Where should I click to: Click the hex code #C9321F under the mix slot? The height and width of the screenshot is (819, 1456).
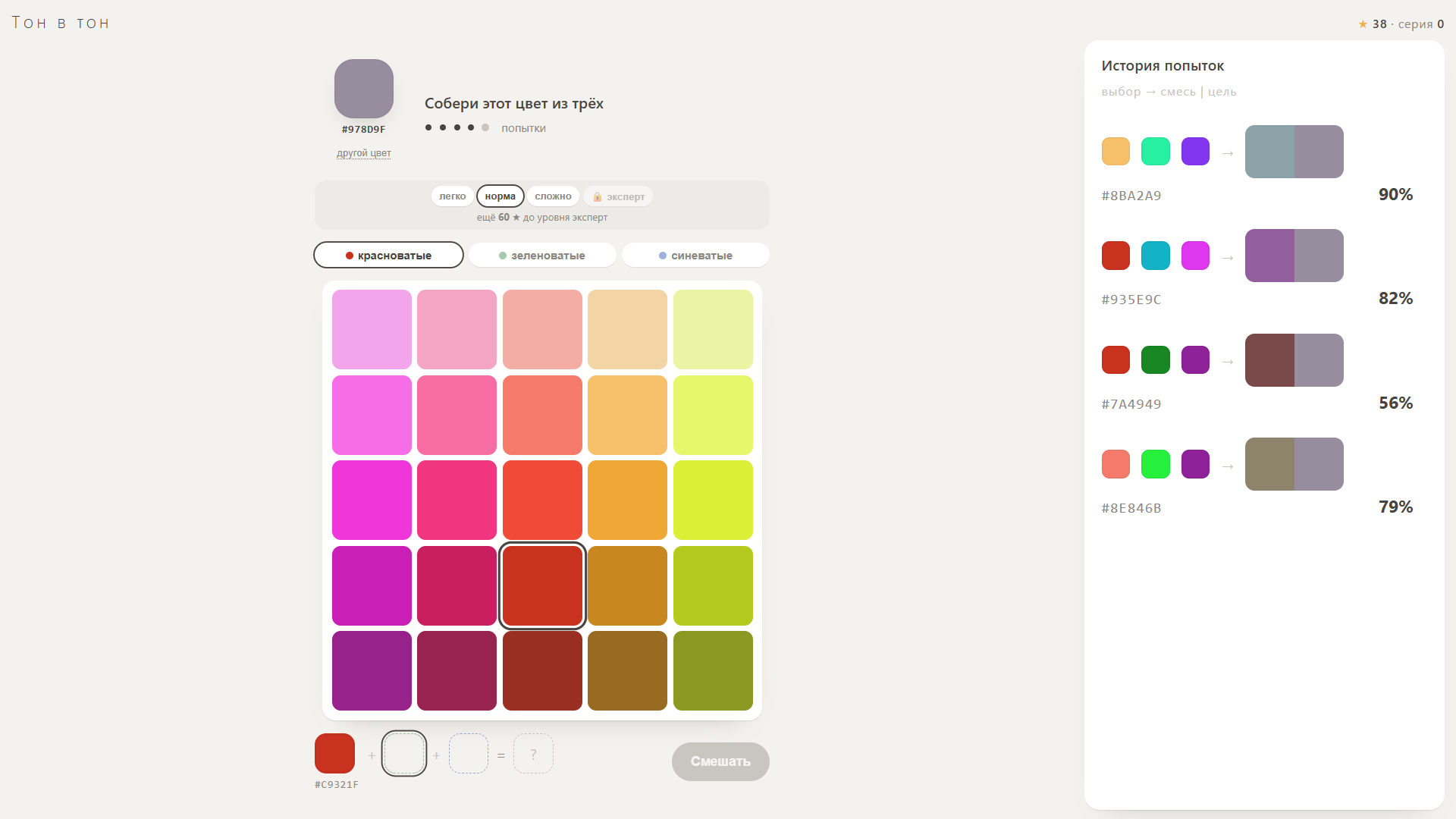(337, 785)
